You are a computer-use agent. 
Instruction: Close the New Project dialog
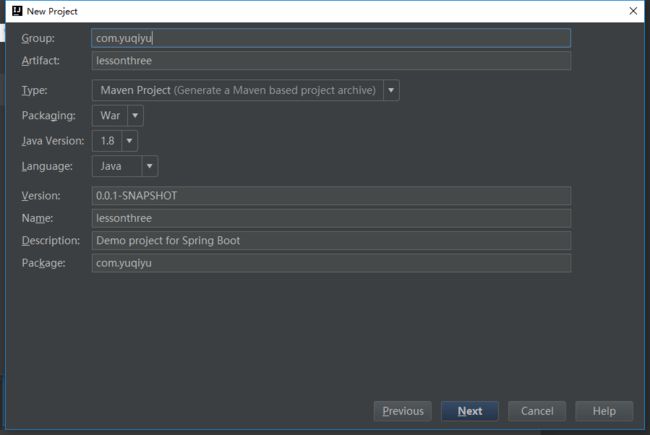(x=633, y=11)
